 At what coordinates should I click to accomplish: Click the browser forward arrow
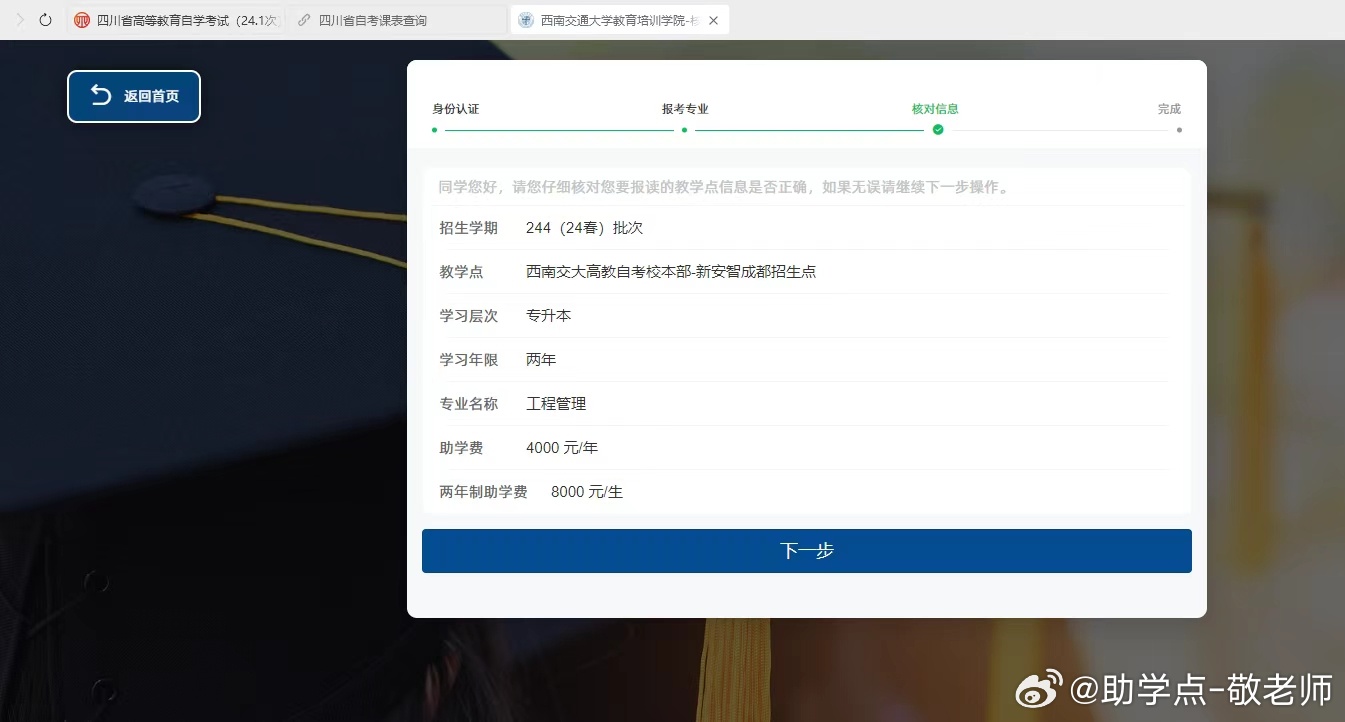click(x=20, y=20)
